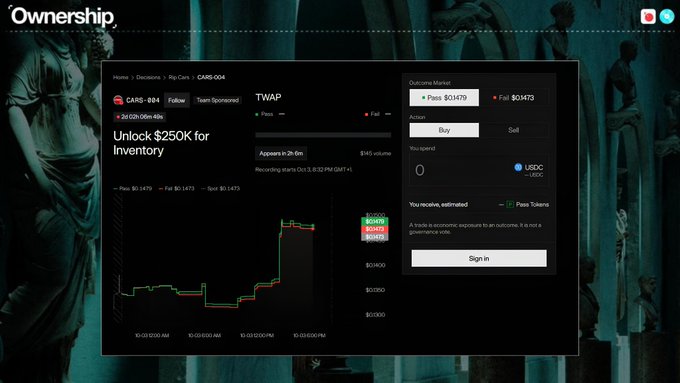Click the Pass Tokens label
Viewport: 680px width, 383px height.
coord(532,204)
